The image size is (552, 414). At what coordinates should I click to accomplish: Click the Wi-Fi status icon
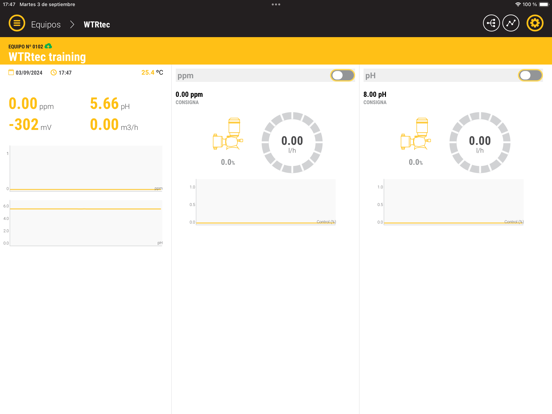[518, 4]
